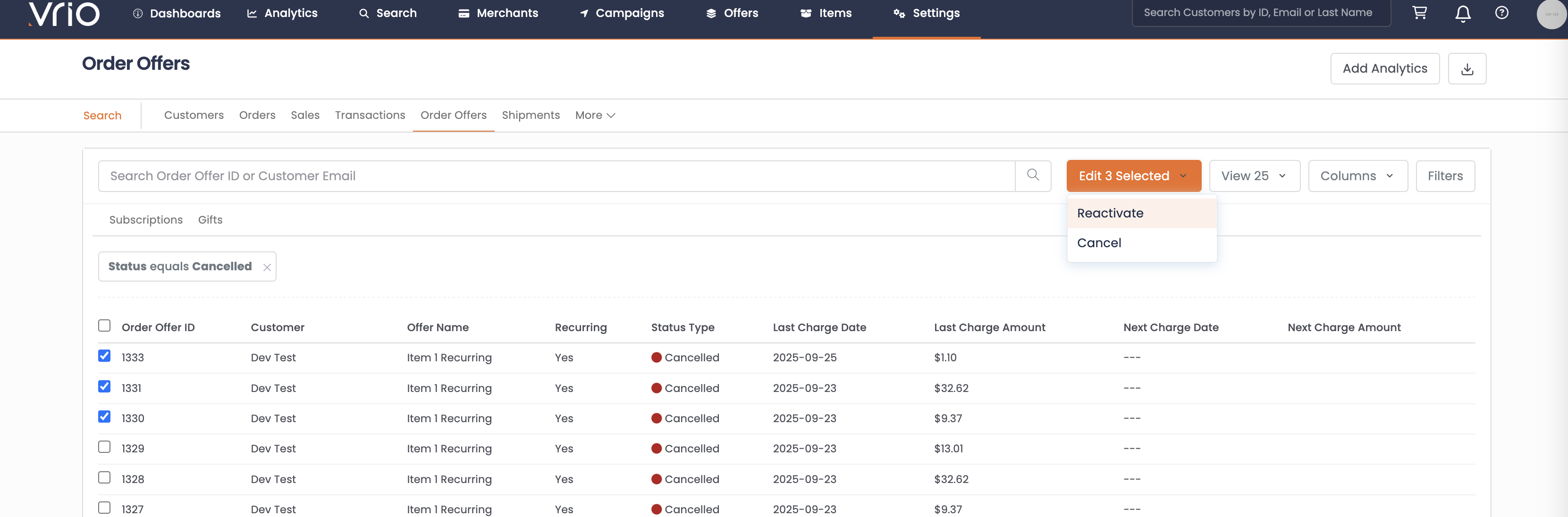
Task: Toggle the select-all header checkbox
Action: 105,325
